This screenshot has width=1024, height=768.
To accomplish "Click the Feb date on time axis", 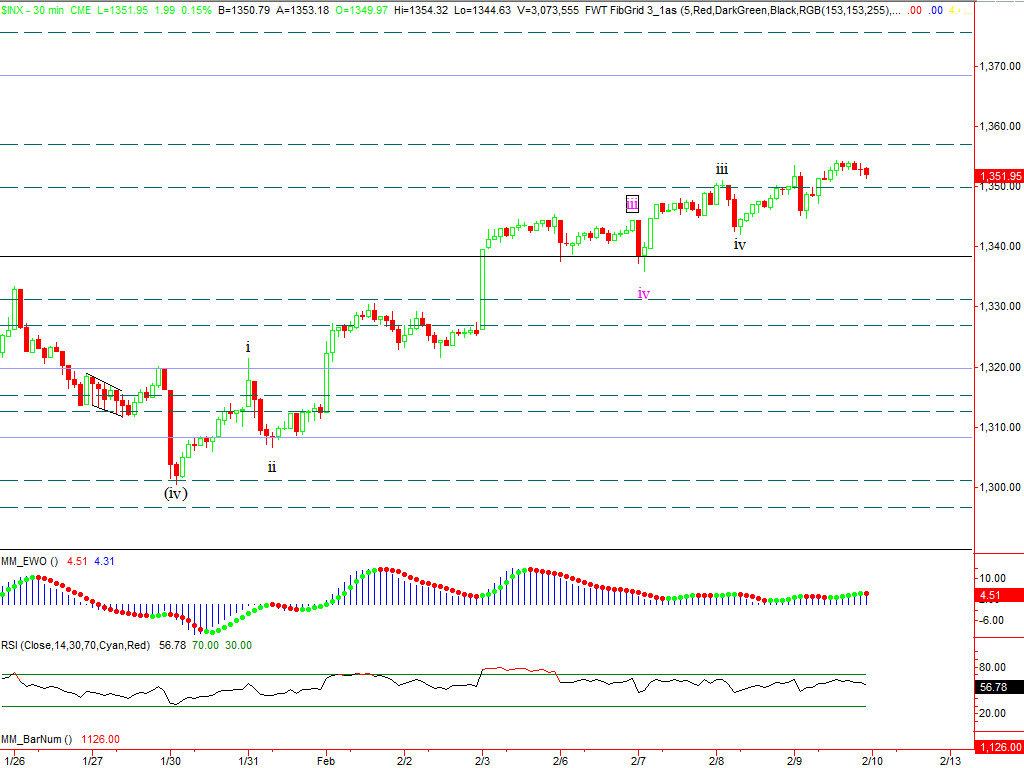I will coord(325,760).
